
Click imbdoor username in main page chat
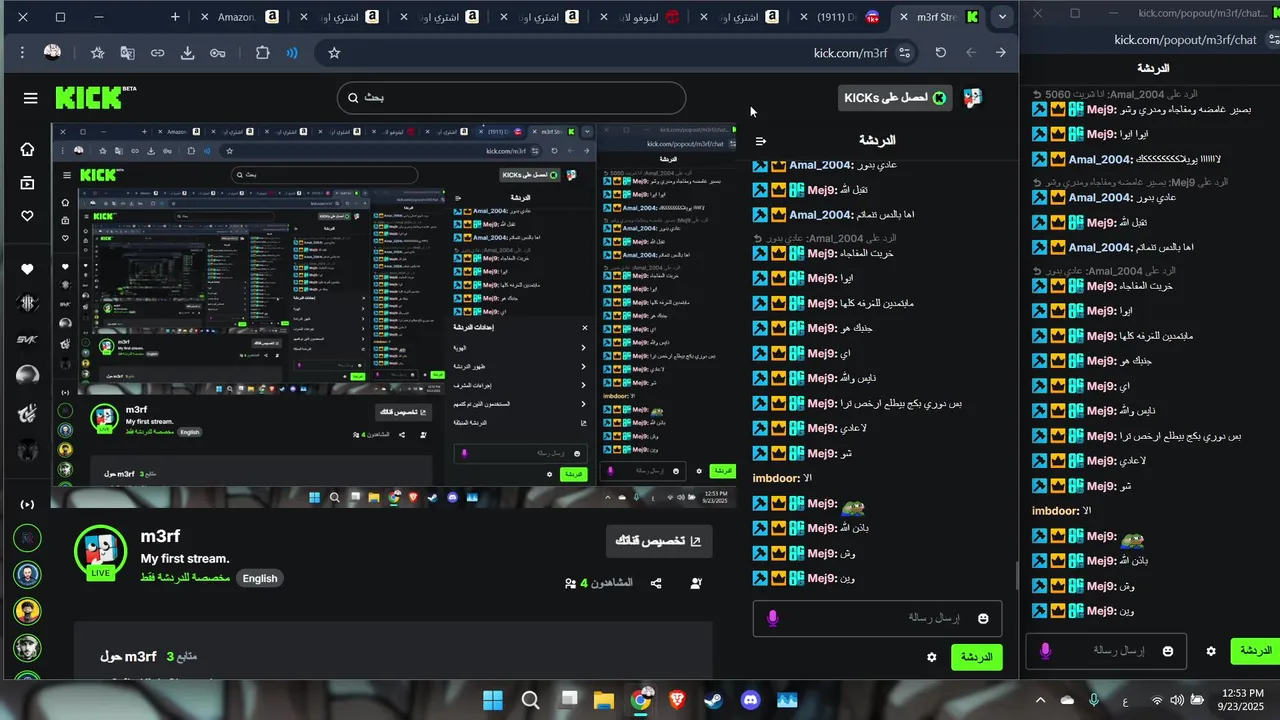776,479
